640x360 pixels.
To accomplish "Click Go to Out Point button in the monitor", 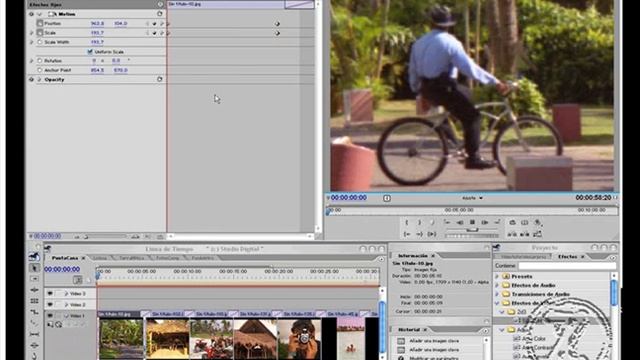I will pyautogui.click(x=419, y=234).
